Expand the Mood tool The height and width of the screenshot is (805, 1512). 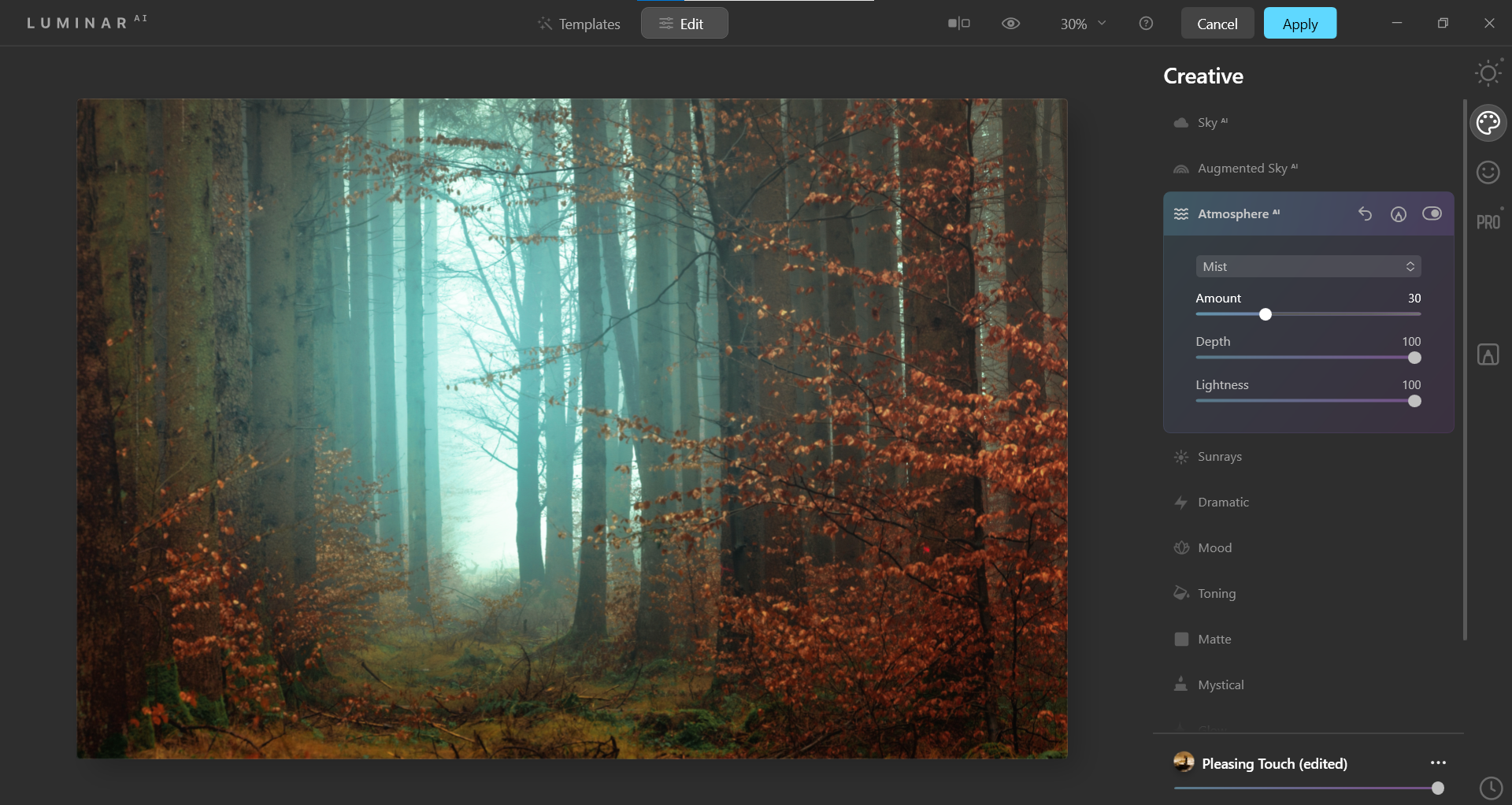[x=1308, y=548]
